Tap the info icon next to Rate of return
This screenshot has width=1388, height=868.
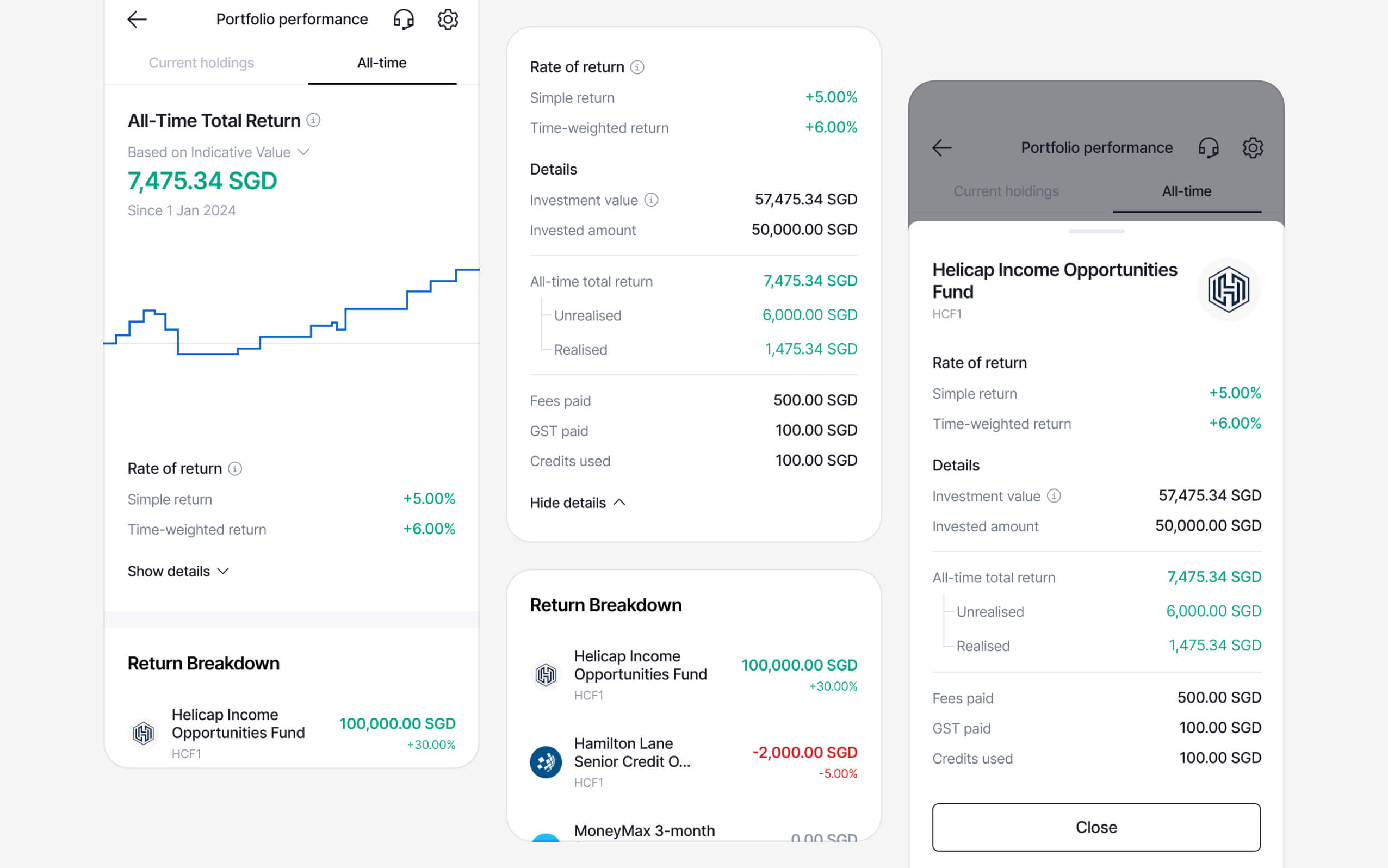click(x=236, y=468)
